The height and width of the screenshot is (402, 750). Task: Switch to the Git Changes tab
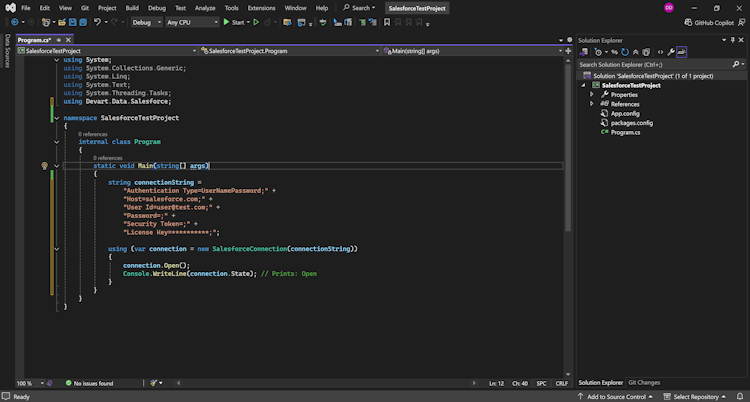tap(643, 382)
